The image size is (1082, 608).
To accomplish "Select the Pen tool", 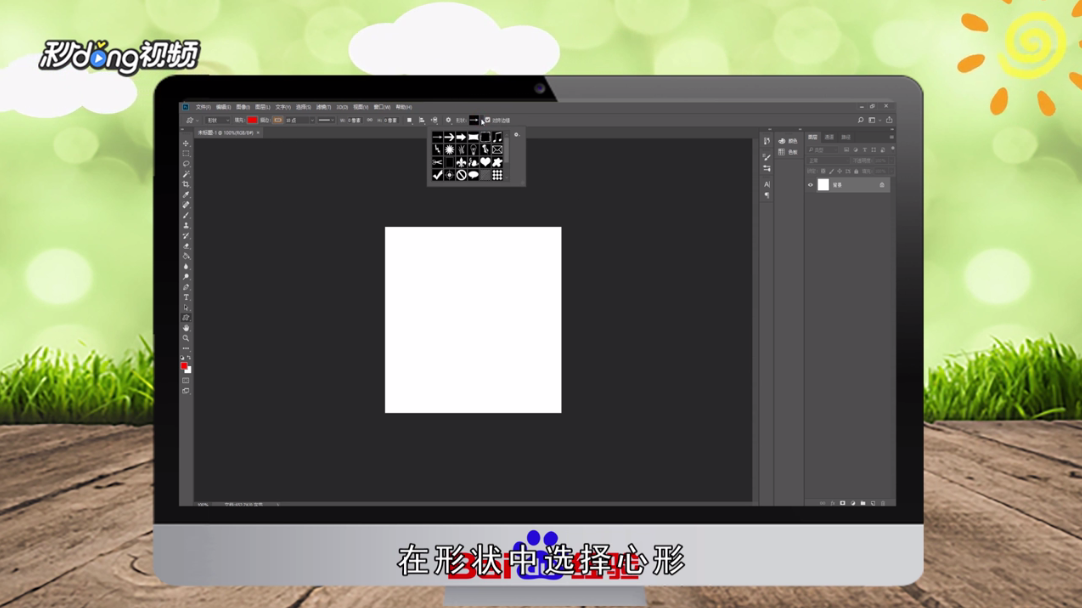I will [186, 287].
